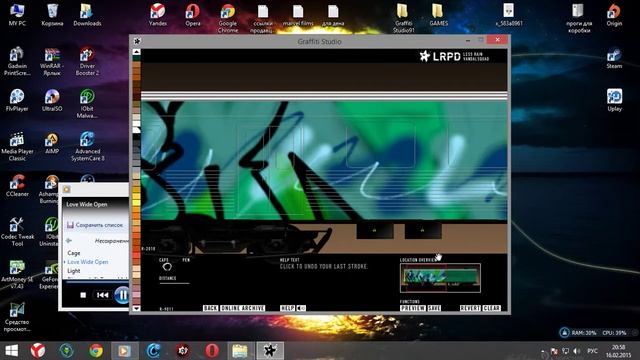Pick the white swatch in the palette
Image resolution: width=640 pixels, height=360 pixels.
click(x=136, y=124)
